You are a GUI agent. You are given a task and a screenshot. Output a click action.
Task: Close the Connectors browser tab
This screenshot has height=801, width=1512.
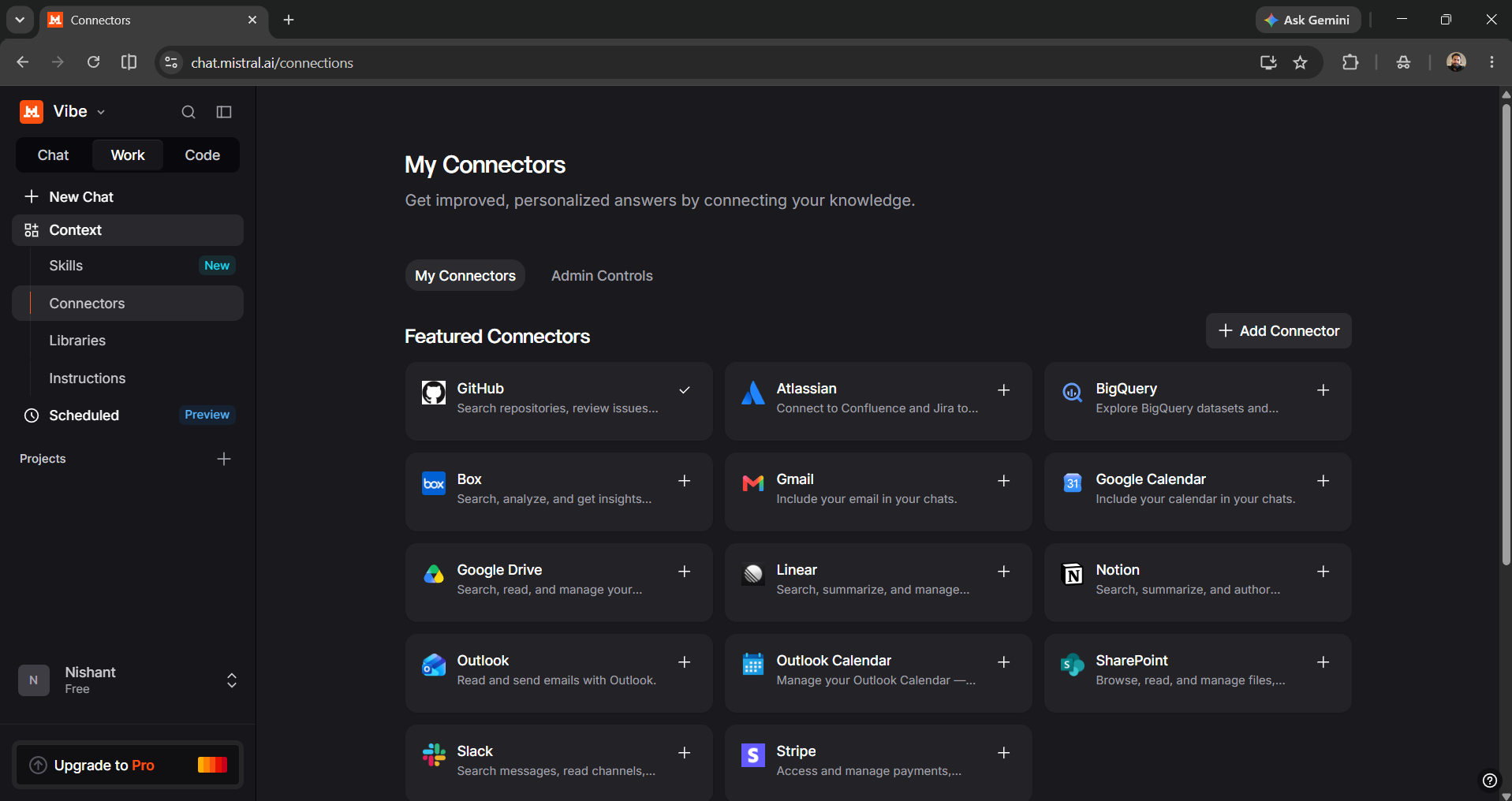click(x=252, y=20)
